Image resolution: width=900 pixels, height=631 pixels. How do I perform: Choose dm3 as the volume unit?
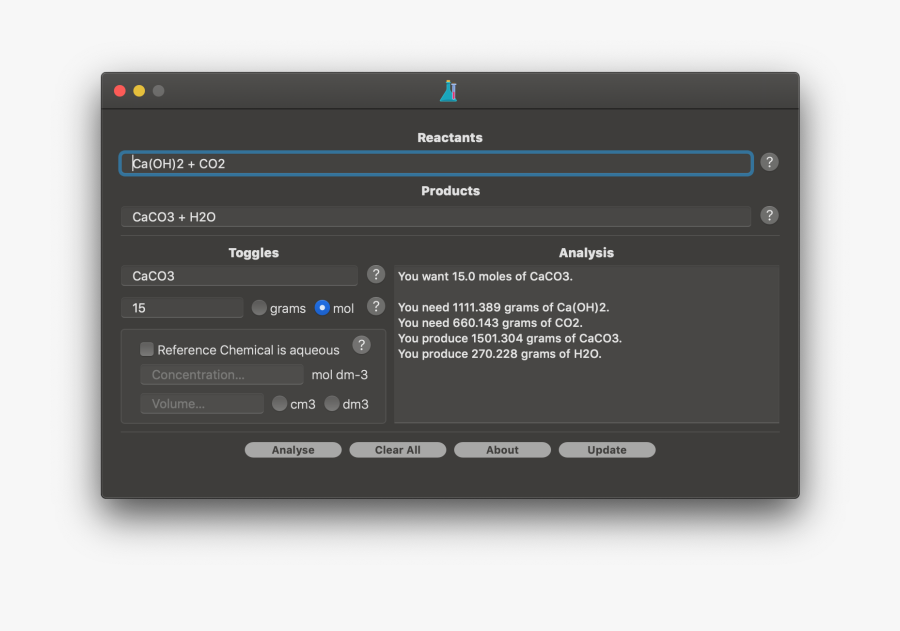tap(331, 403)
